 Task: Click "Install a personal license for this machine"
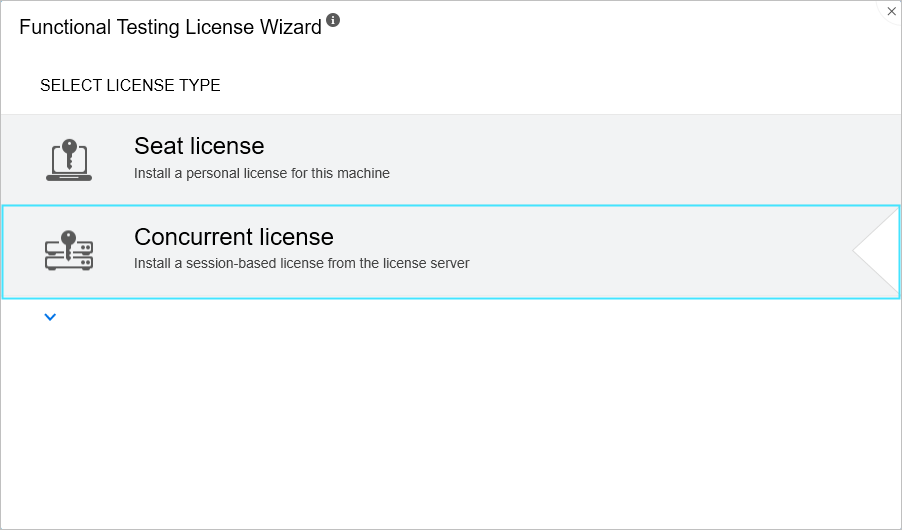point(262,173)
